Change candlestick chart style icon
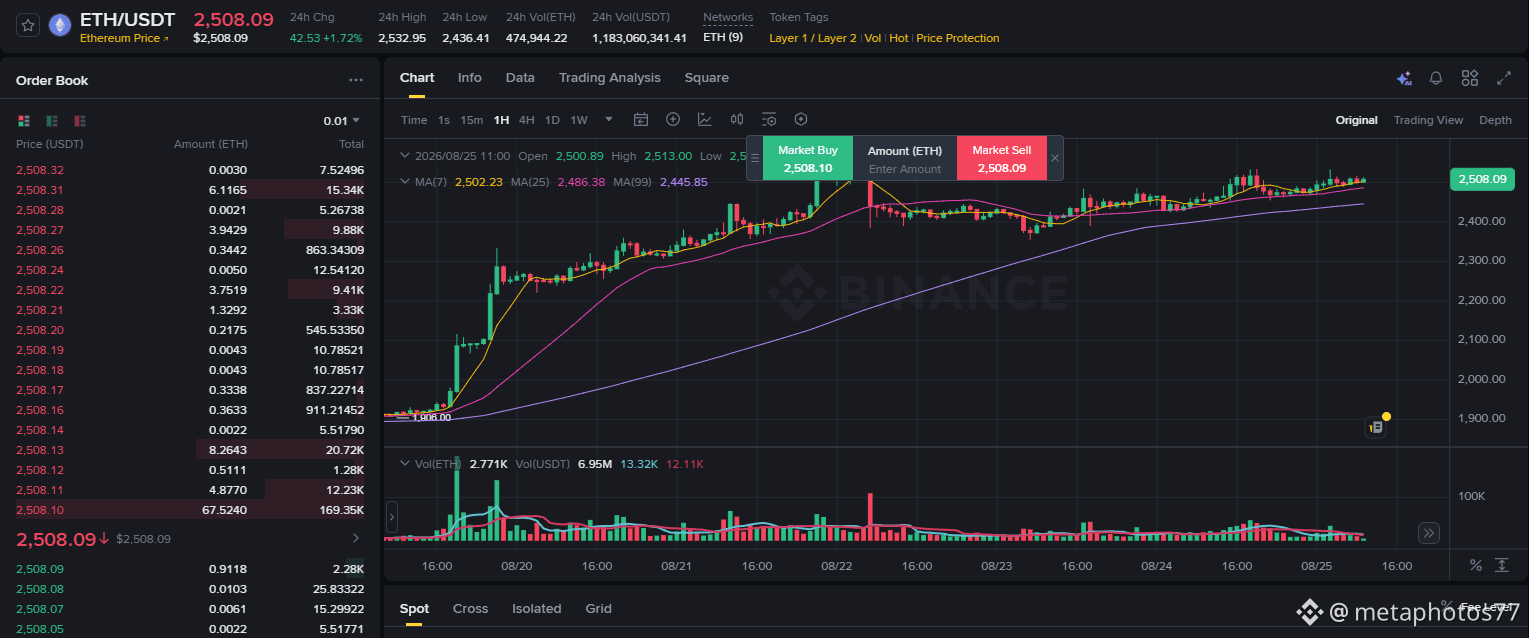Image resolution: width=1529 pixels, height=638 pixels. [x=737, y=120]
